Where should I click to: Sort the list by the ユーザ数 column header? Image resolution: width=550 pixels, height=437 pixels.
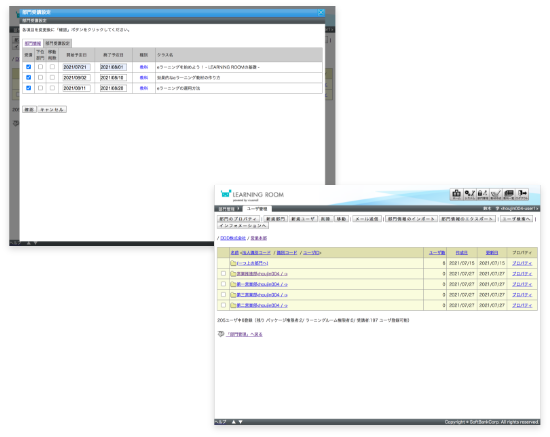[x=437, y=253]
